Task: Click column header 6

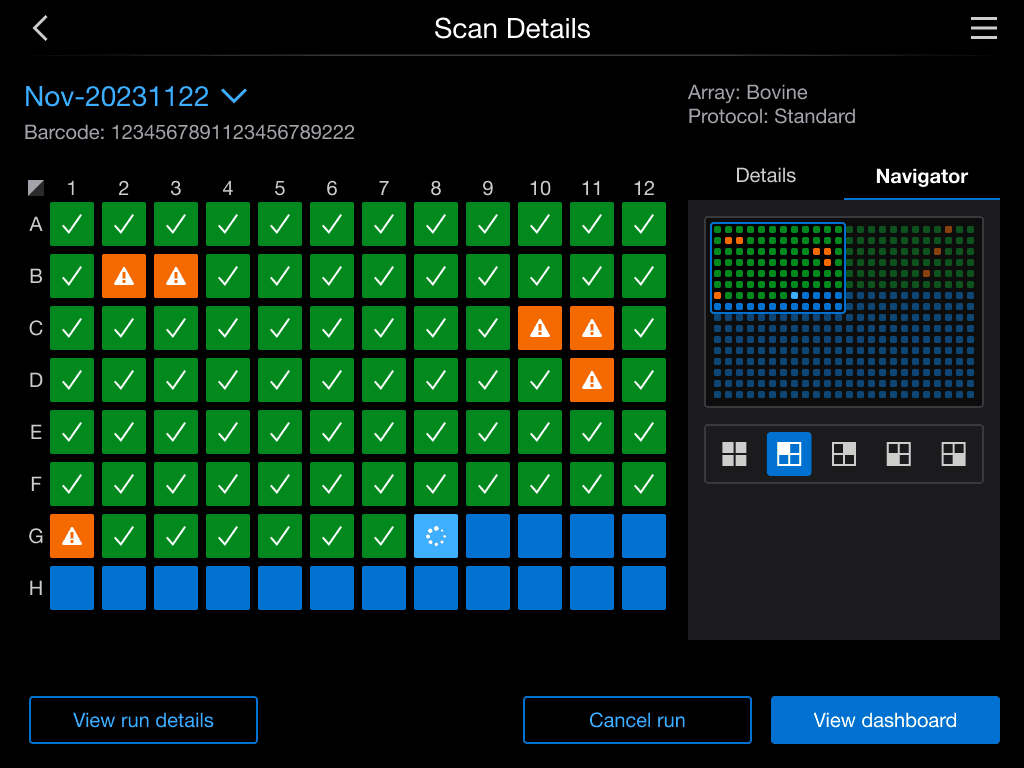Action: coord(332,189)
